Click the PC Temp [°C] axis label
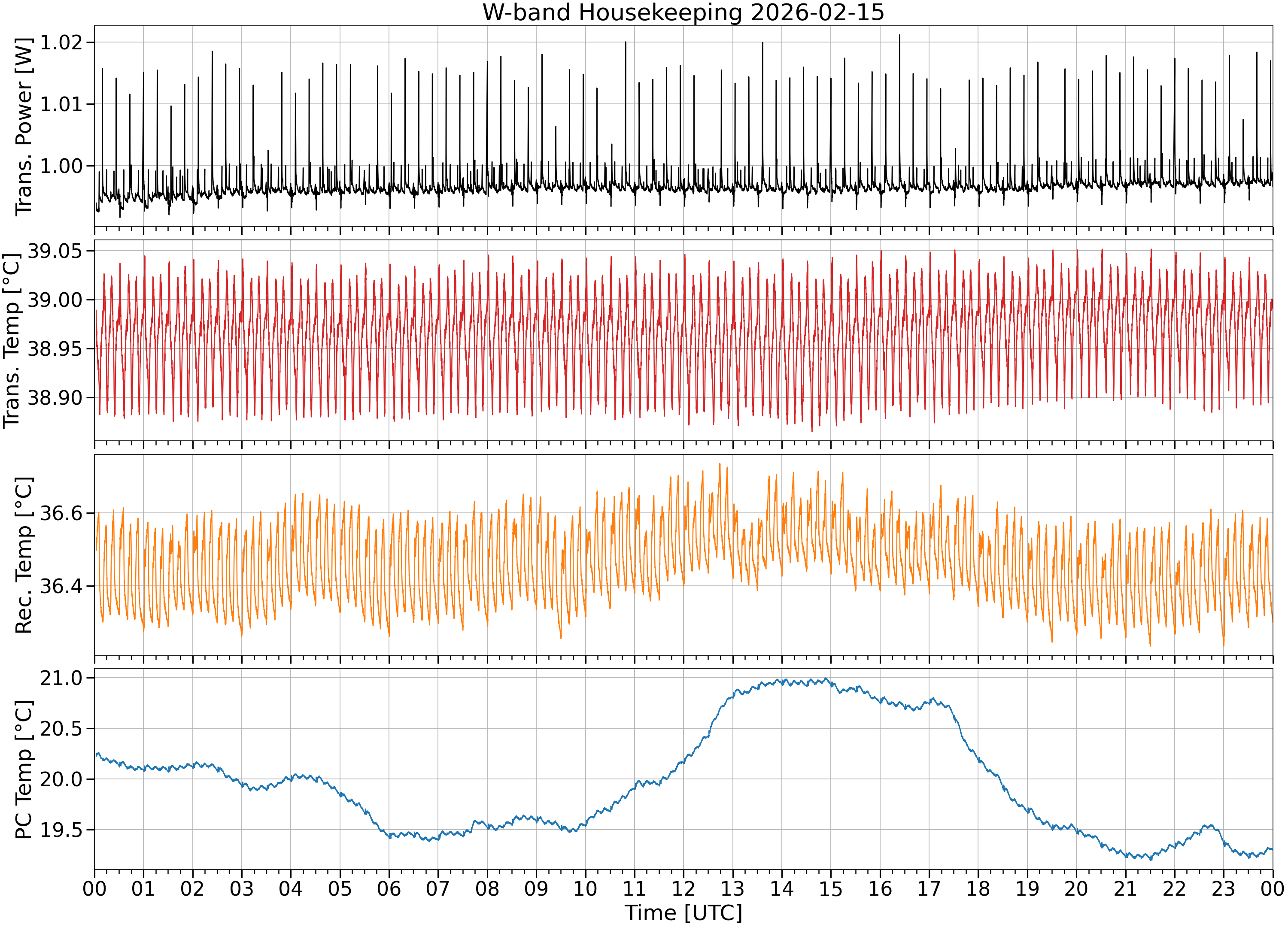This screenshot has width=1288, height=927. click(x=23, y=770)
